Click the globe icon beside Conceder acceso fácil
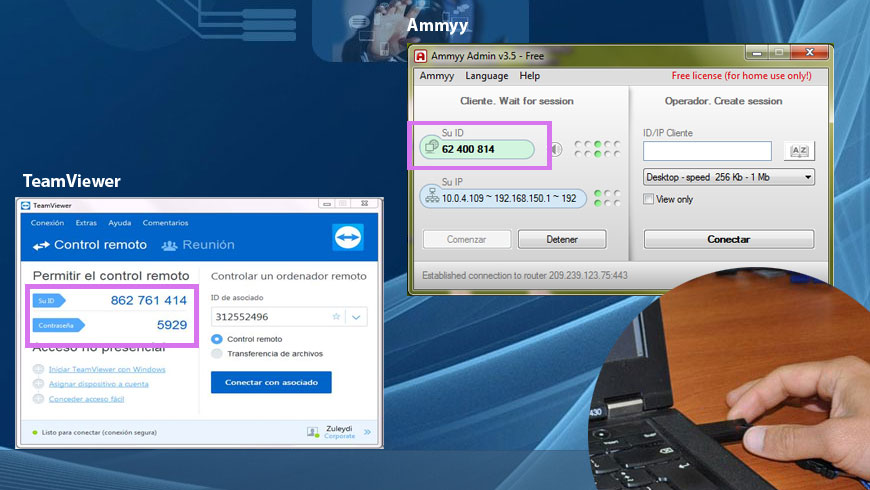Viewport: 870px width, 490px height. pos(38,398)
